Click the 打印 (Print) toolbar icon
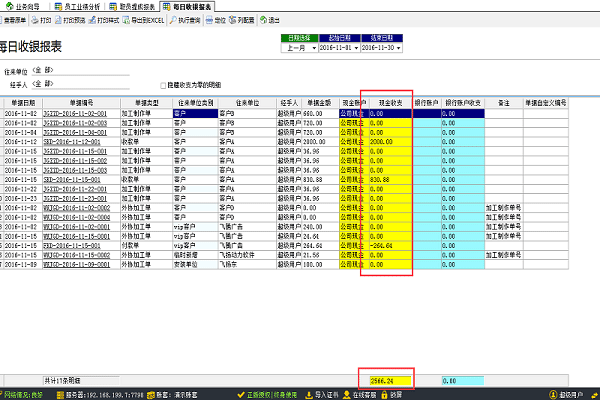 coord(42,19)
